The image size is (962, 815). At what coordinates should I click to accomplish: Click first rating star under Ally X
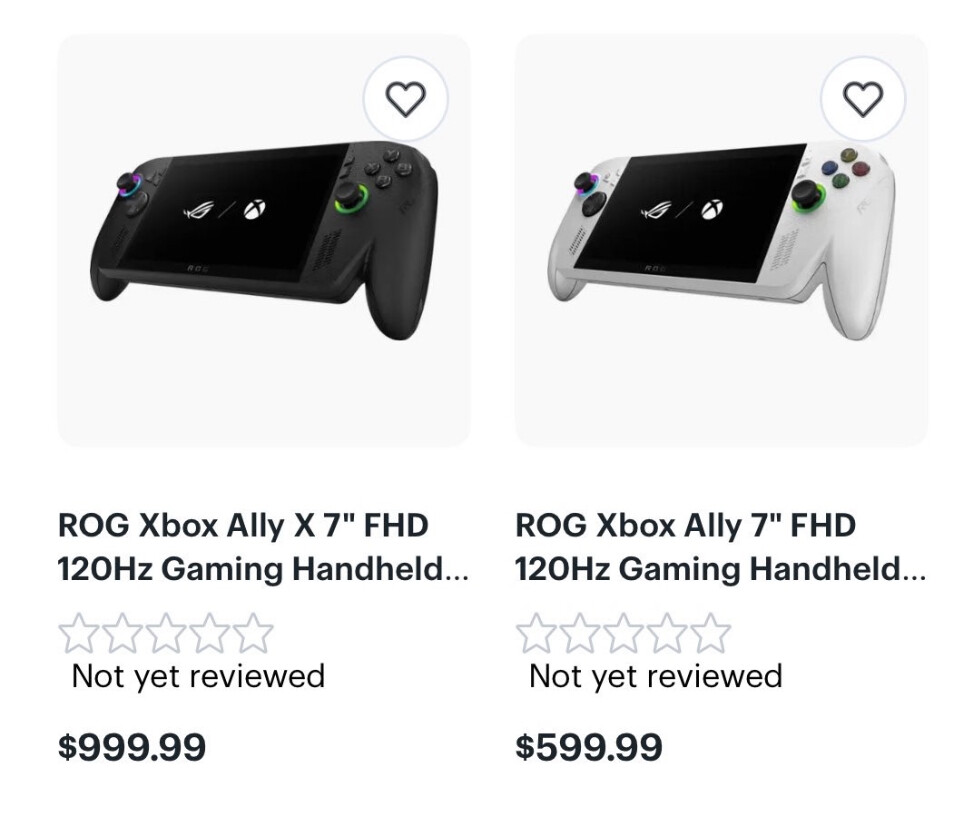pyautogui.click(x=77, y=634)
